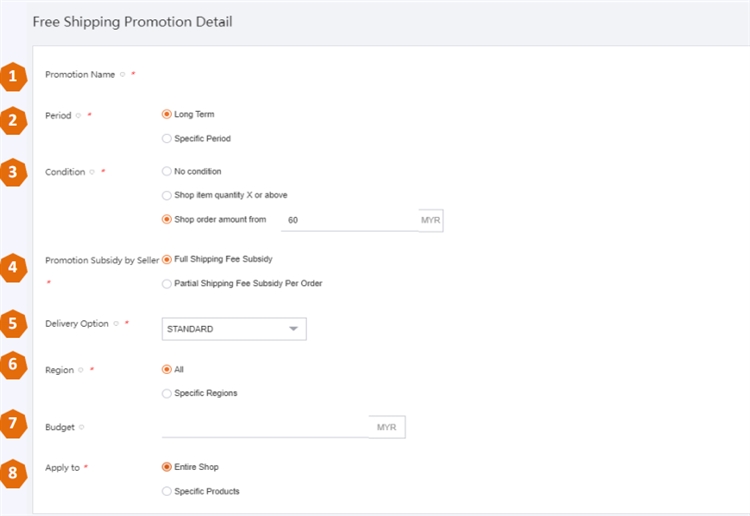Click the orange step 1 badge
This screenshot has height=516, width=750.
[x=13, y=75]
